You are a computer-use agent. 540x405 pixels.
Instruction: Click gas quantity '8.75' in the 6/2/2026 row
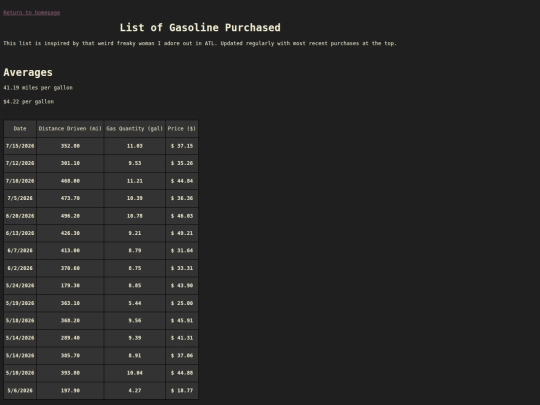135,268
